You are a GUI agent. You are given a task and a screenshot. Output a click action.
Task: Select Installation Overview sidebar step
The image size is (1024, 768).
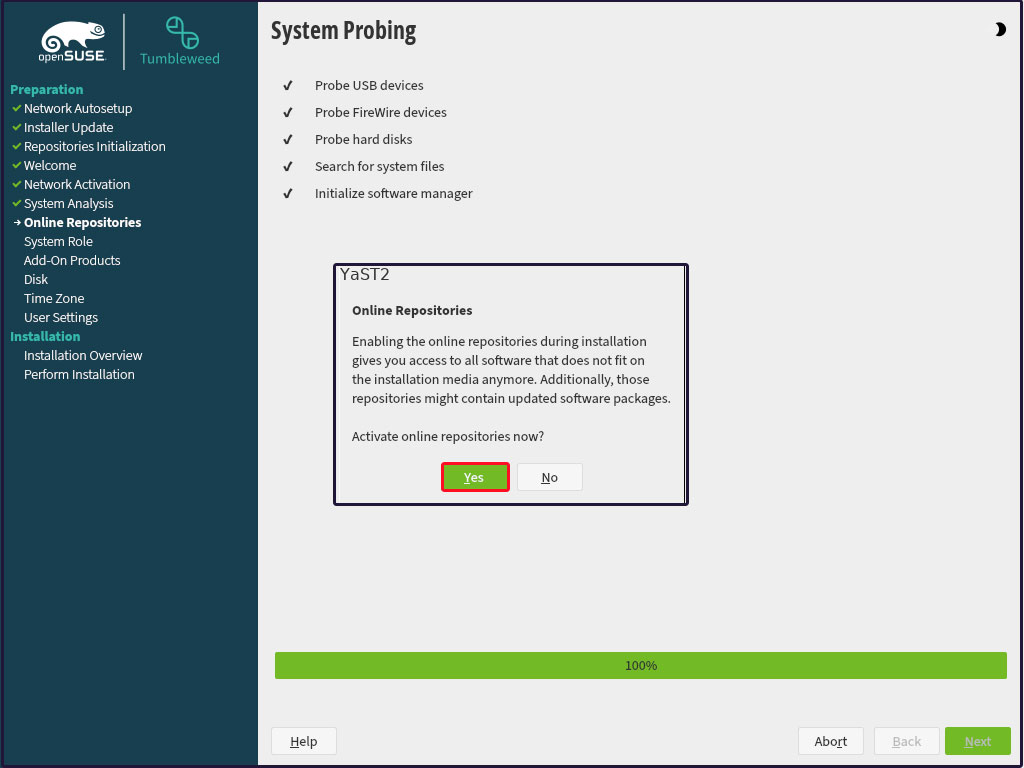click(x=83, y=355)
